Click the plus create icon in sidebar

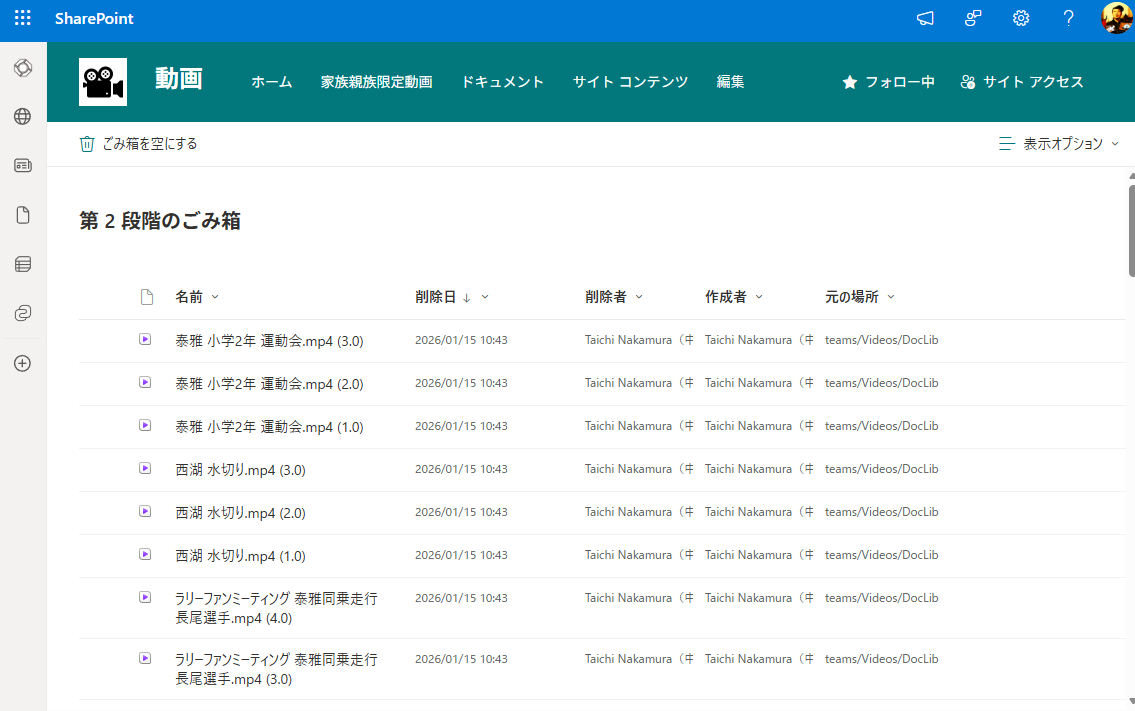pyautogui.click(x=23, y=363)
